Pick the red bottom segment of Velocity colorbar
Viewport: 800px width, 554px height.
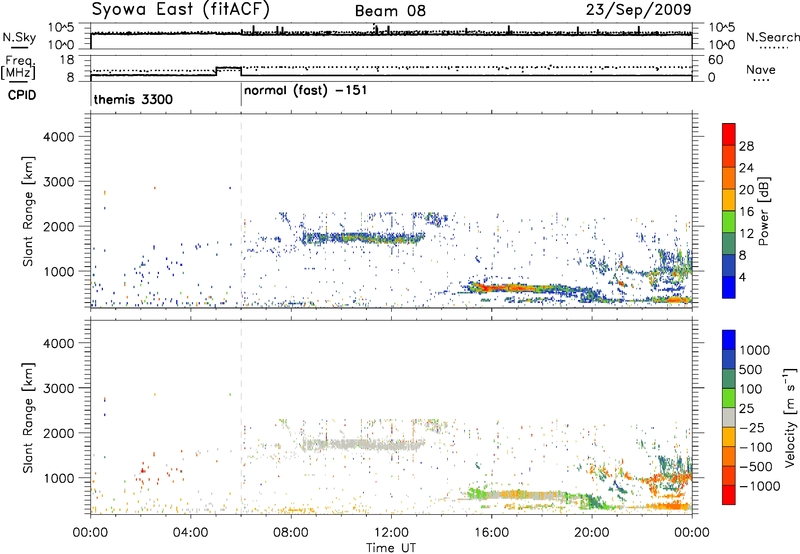click(x=729, y=495)
